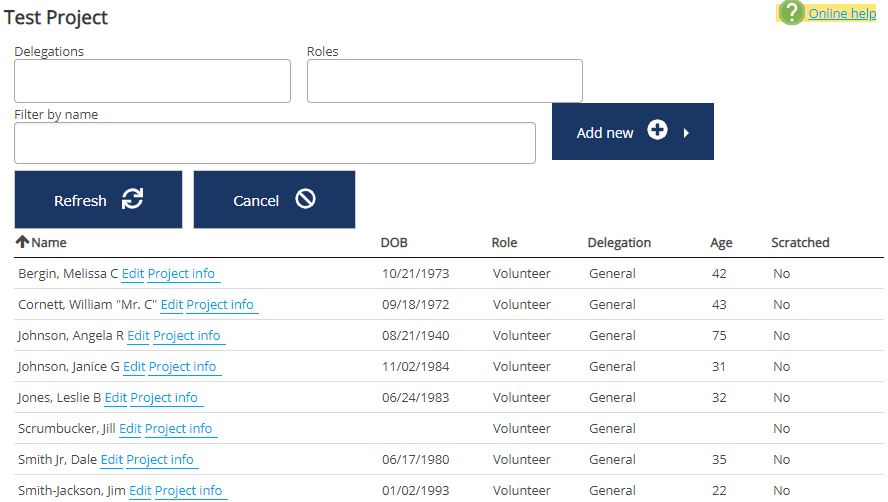Open the Delegations selection box
Viewport: 888px width, 502px height.
152,81
